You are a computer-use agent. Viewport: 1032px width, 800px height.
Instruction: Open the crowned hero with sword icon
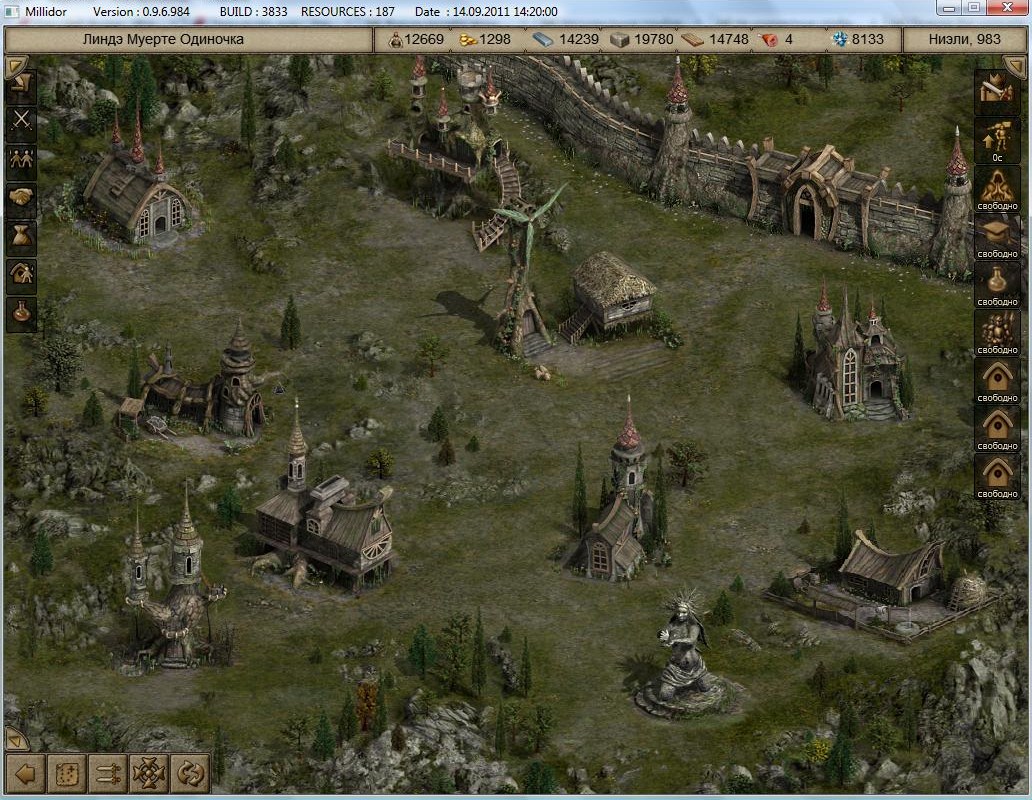point(996,91)
